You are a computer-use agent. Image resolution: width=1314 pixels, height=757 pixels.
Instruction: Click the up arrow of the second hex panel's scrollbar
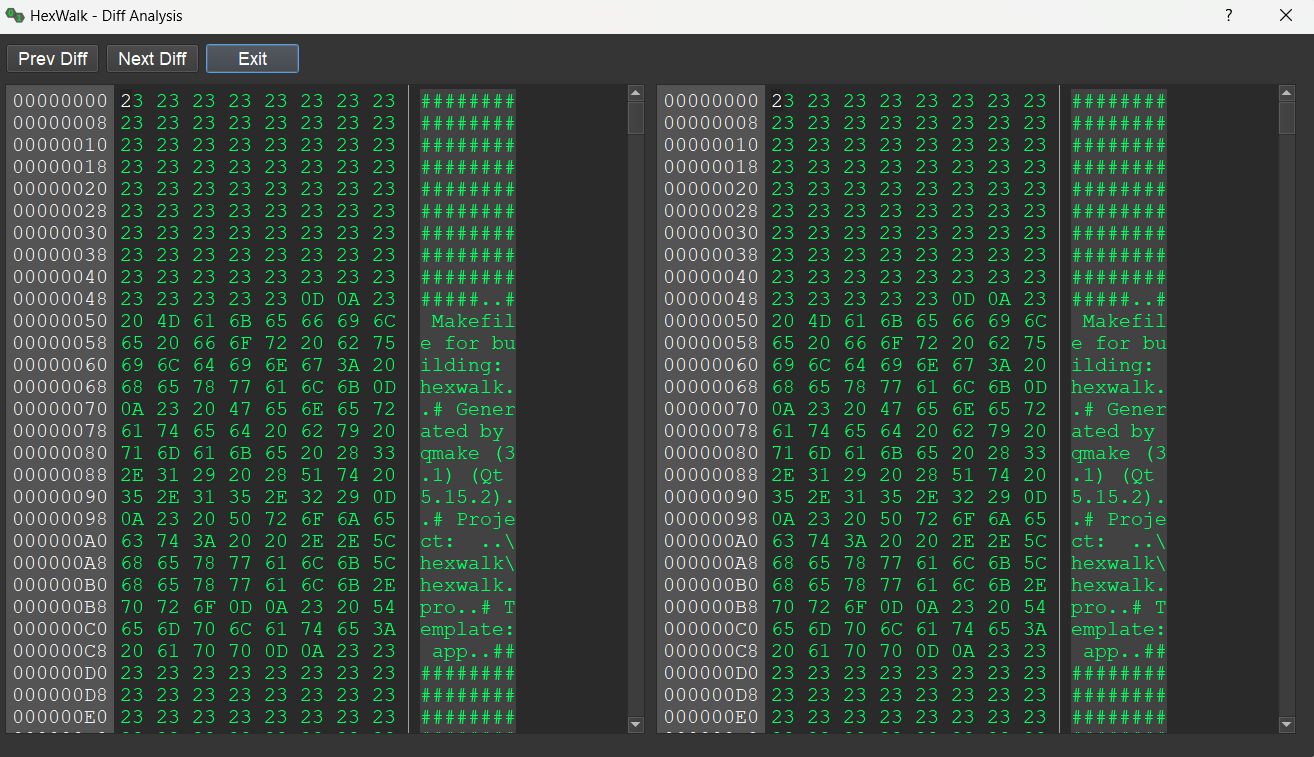pos(1286,92)
